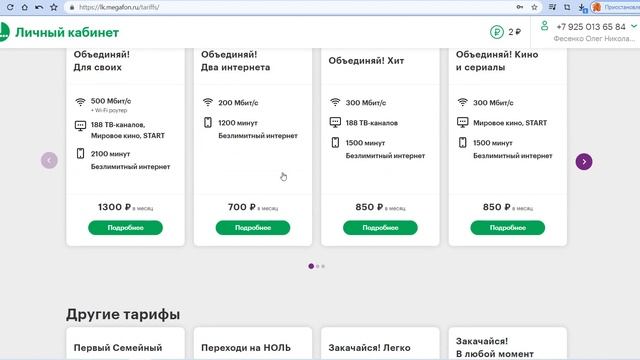
Task: Click Wi-Fi icon in Объединяй! Хит card
Action: point(335,102)
